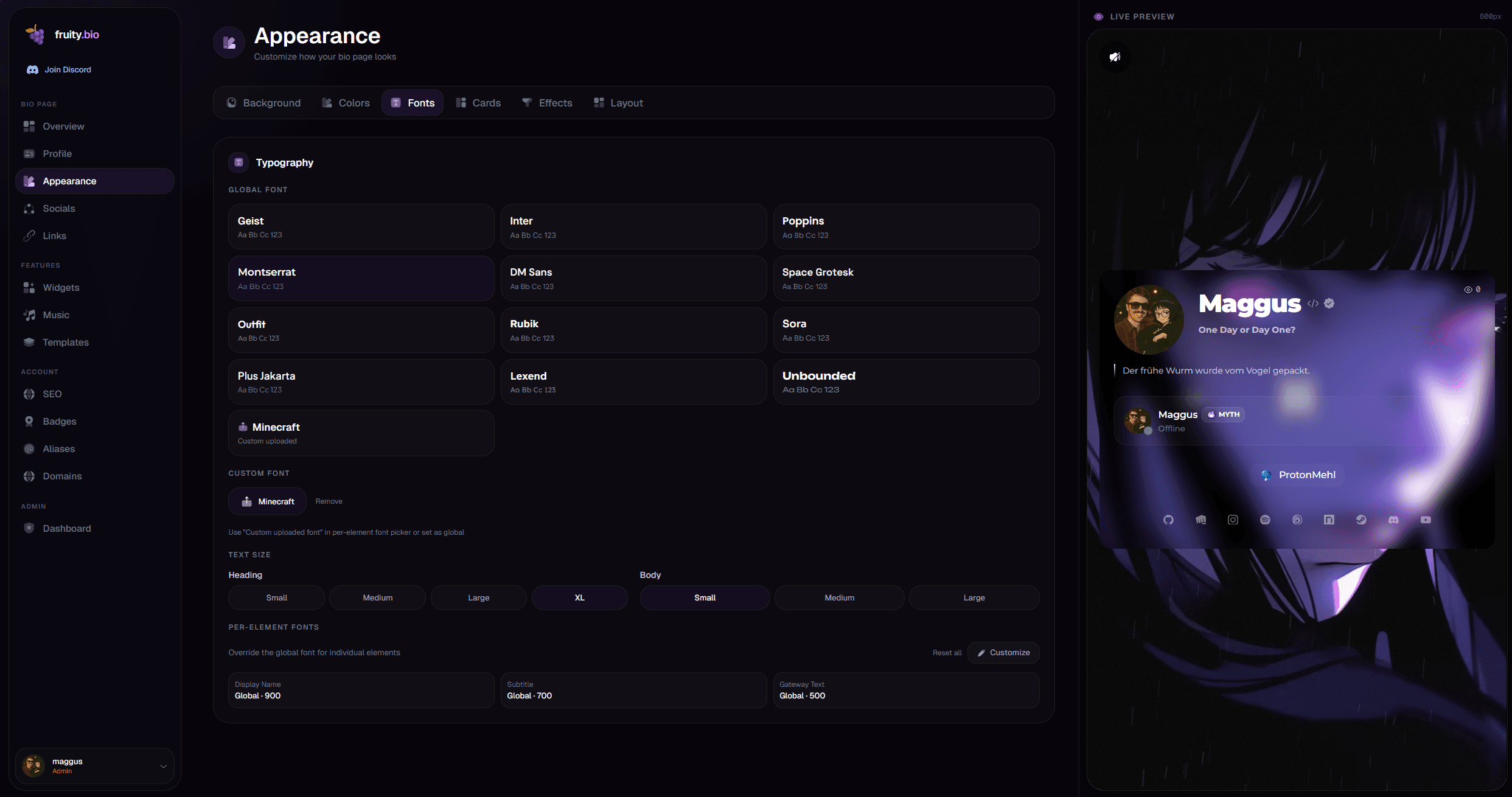Click the Spotify icon in live preview

[x=1265, y=520]
